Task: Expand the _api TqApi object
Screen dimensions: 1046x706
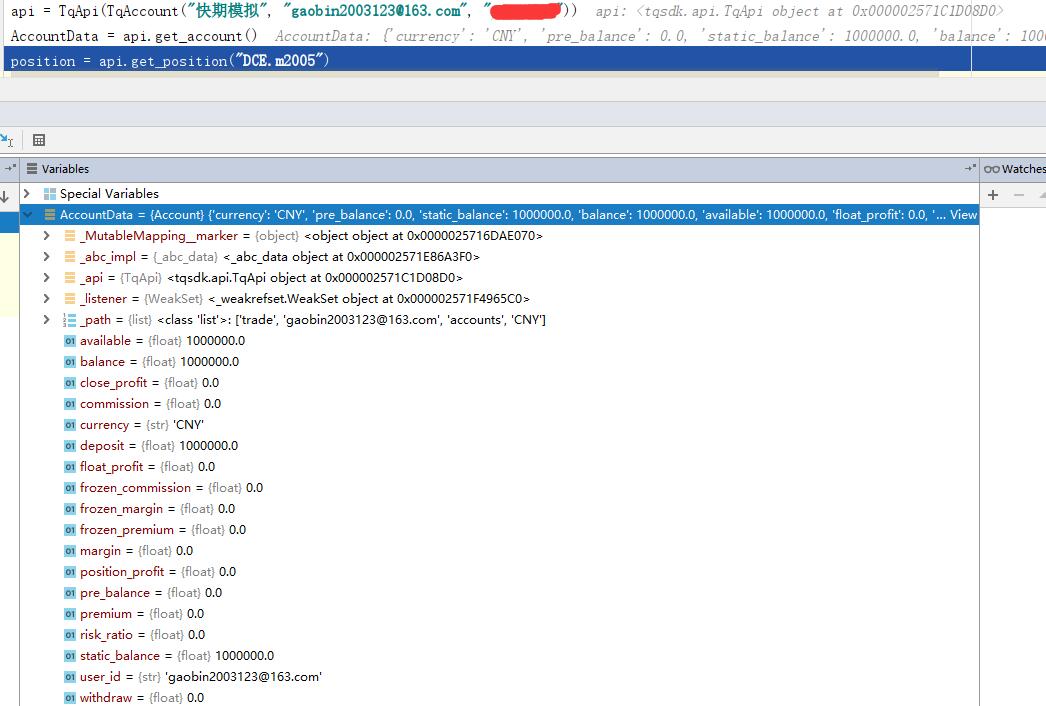Action: pos(46,278)
